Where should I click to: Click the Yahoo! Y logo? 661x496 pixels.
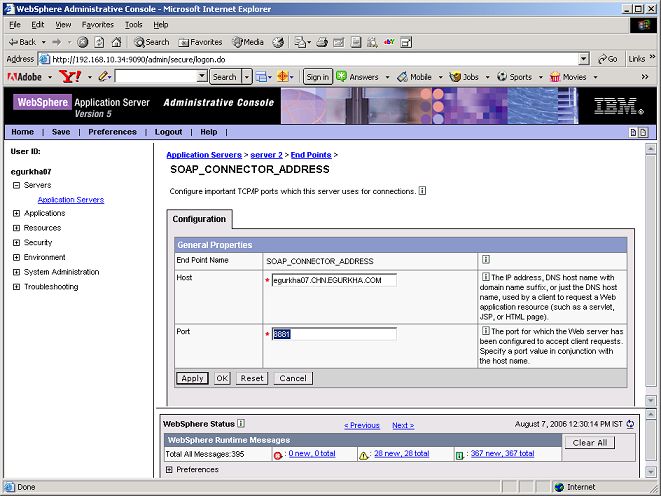point(70,77)
